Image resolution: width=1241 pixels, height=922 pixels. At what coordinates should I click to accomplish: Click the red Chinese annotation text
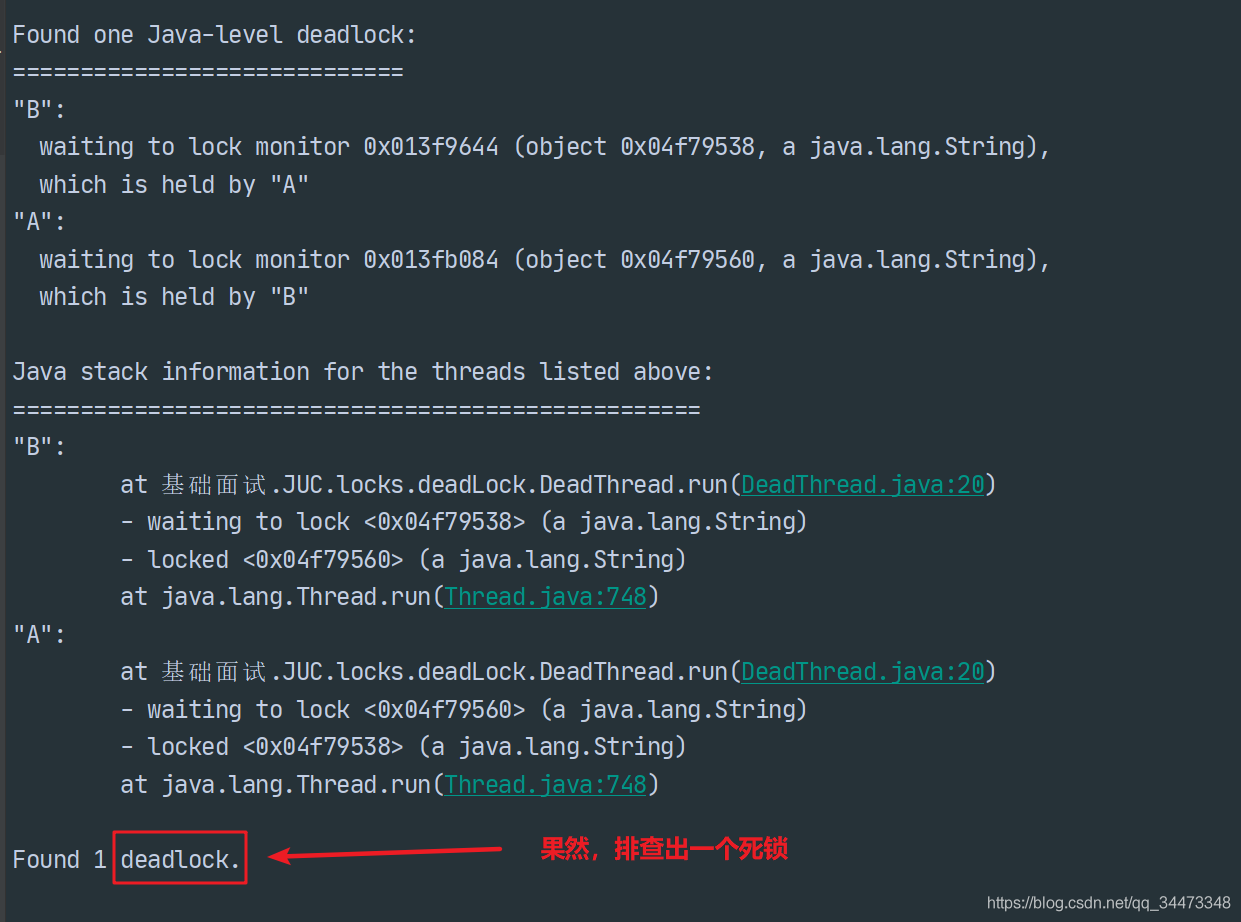point(664,850)
